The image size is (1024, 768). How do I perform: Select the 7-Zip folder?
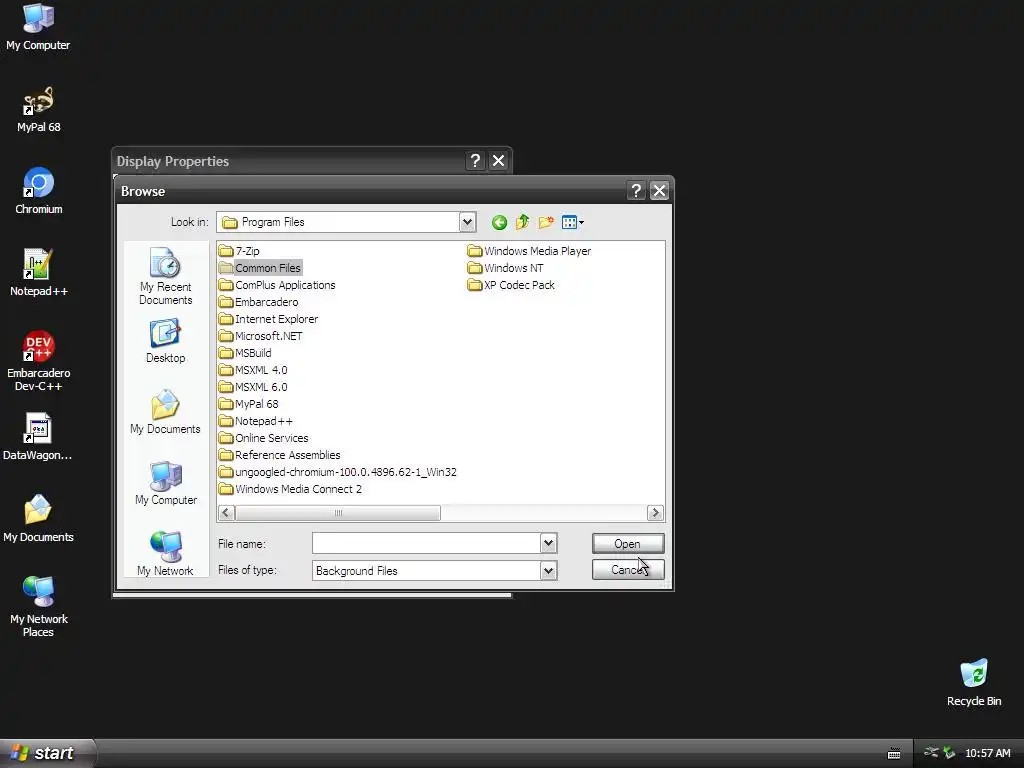[x=239, y=251]
